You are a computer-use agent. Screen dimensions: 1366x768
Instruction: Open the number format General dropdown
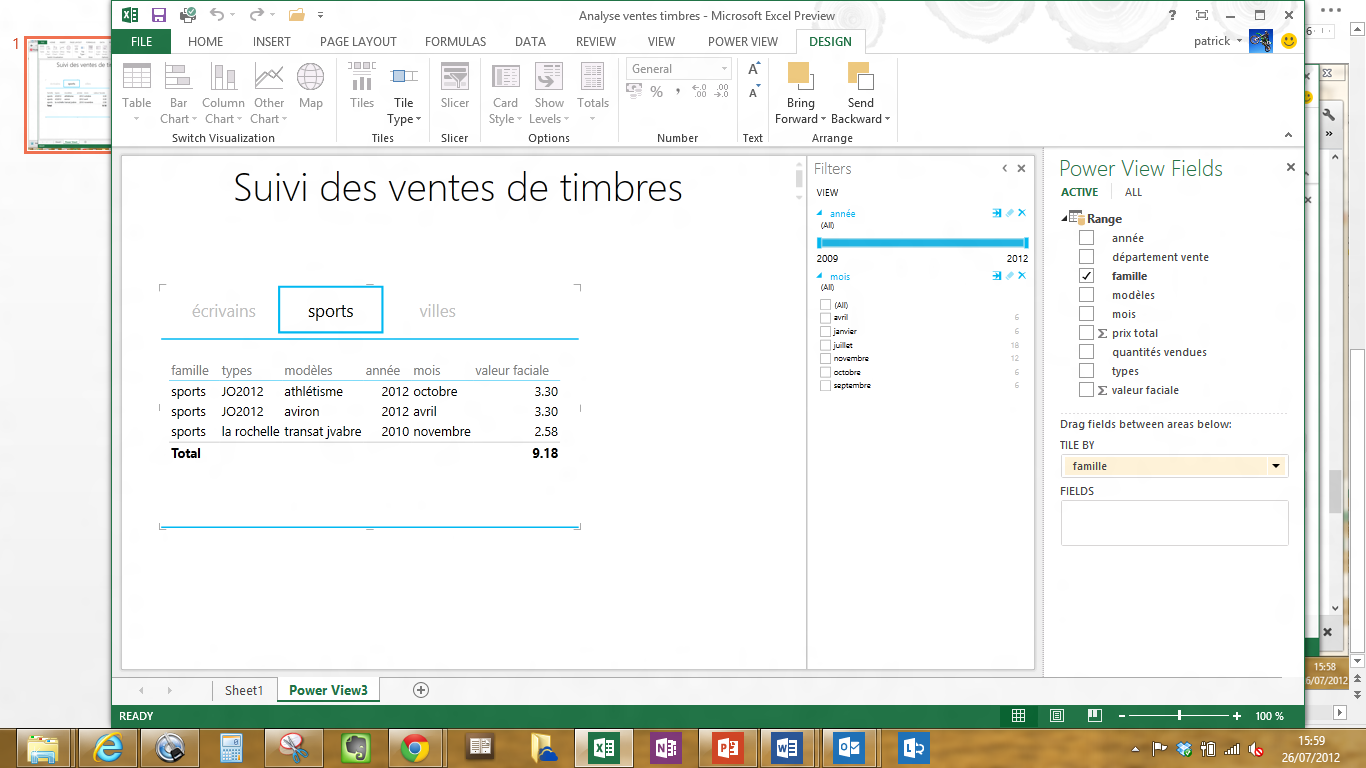pyautogui.click(x=725, y=69)
